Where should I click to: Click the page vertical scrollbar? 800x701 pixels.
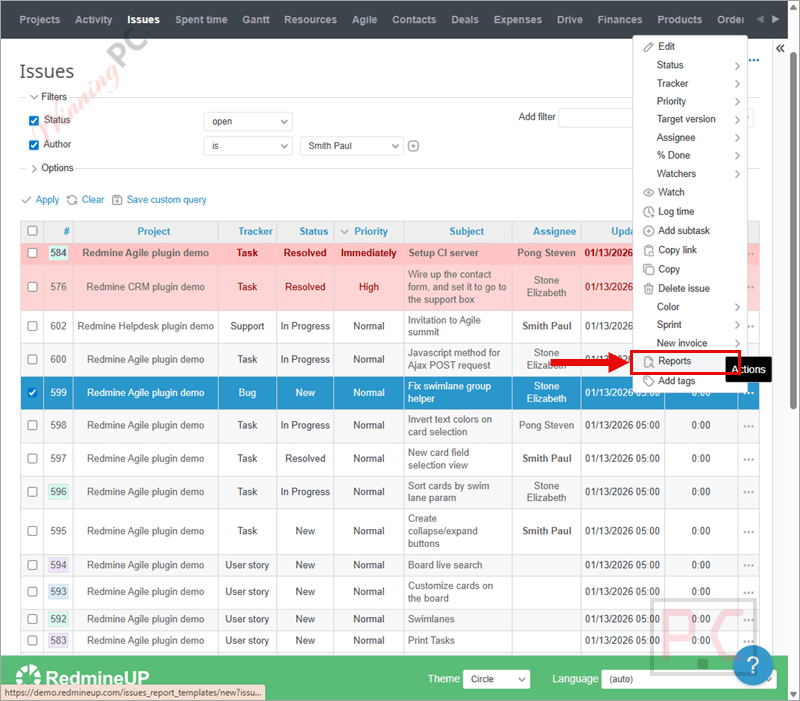click(x=793, y=230)
